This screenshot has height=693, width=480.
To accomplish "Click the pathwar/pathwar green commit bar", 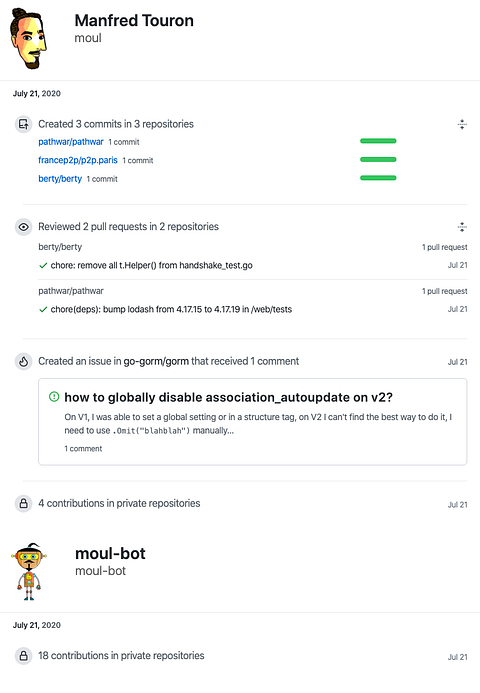I will point(378,141).
